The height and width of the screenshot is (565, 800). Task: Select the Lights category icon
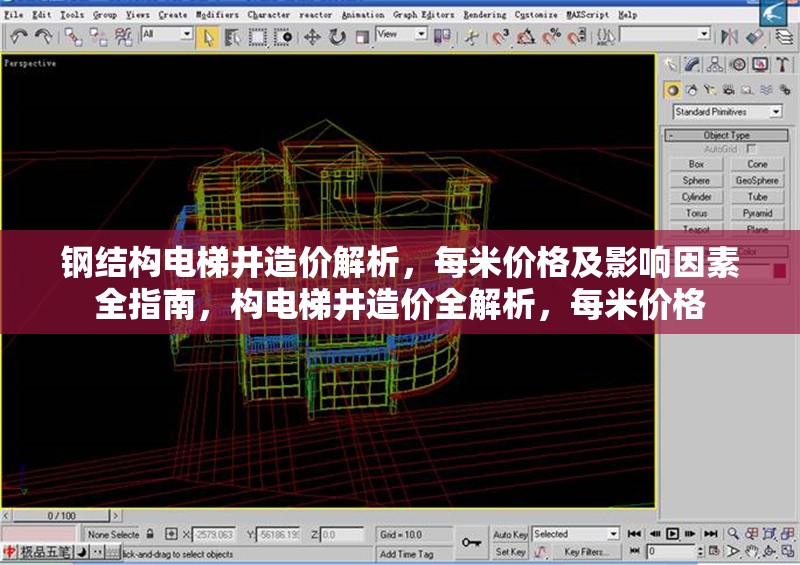[710, 90]
